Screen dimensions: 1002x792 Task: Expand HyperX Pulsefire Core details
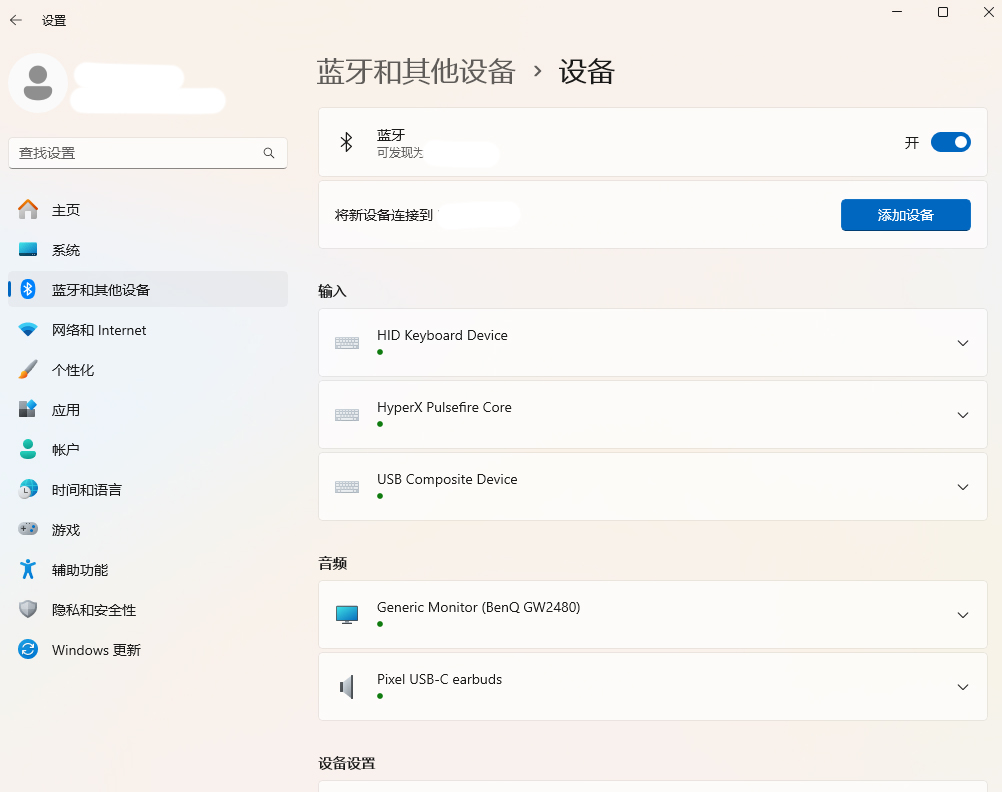point(962,415)
